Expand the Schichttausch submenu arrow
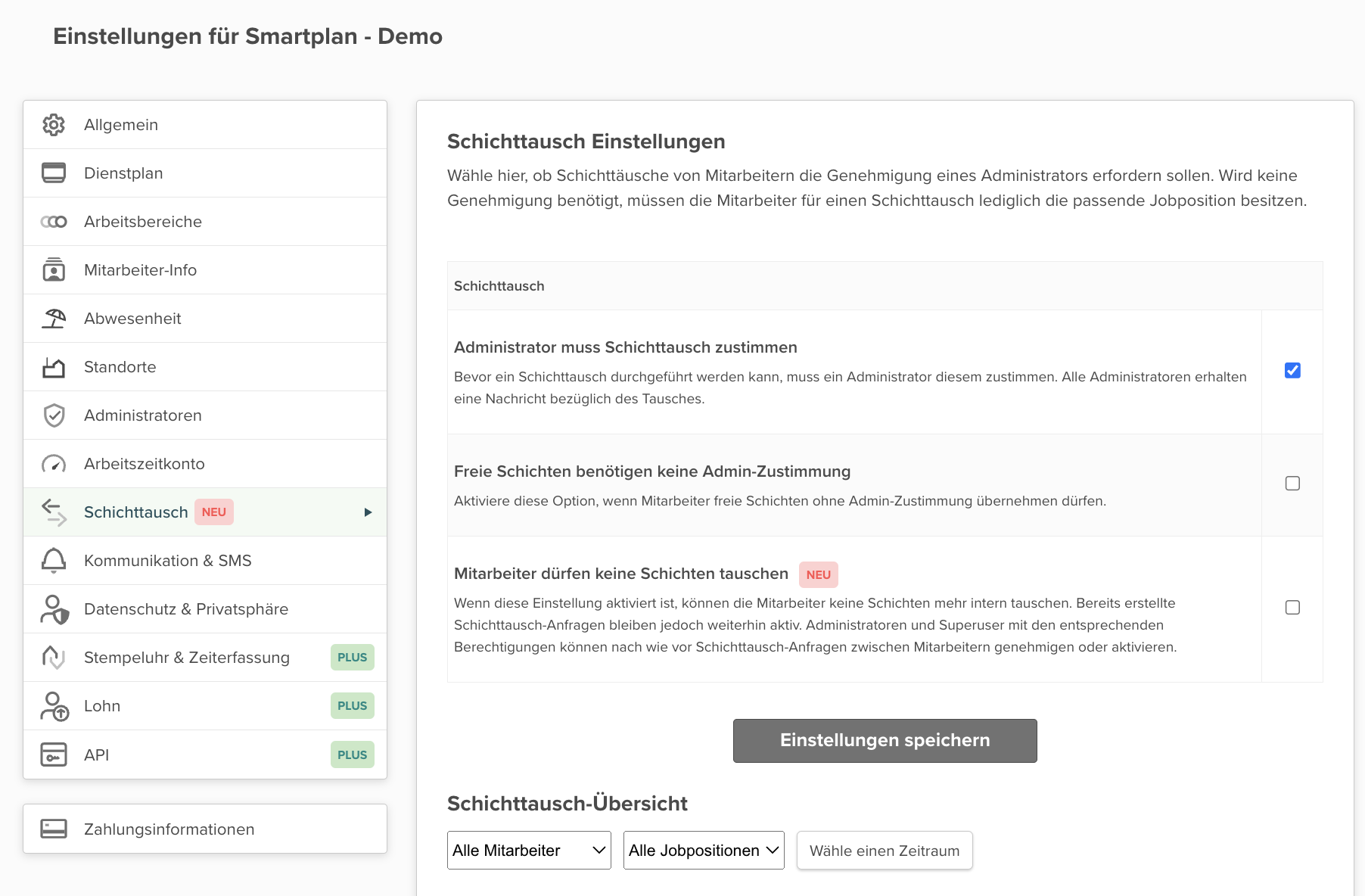The width and height of the screenshot is (1365, 896). point(368,512)
